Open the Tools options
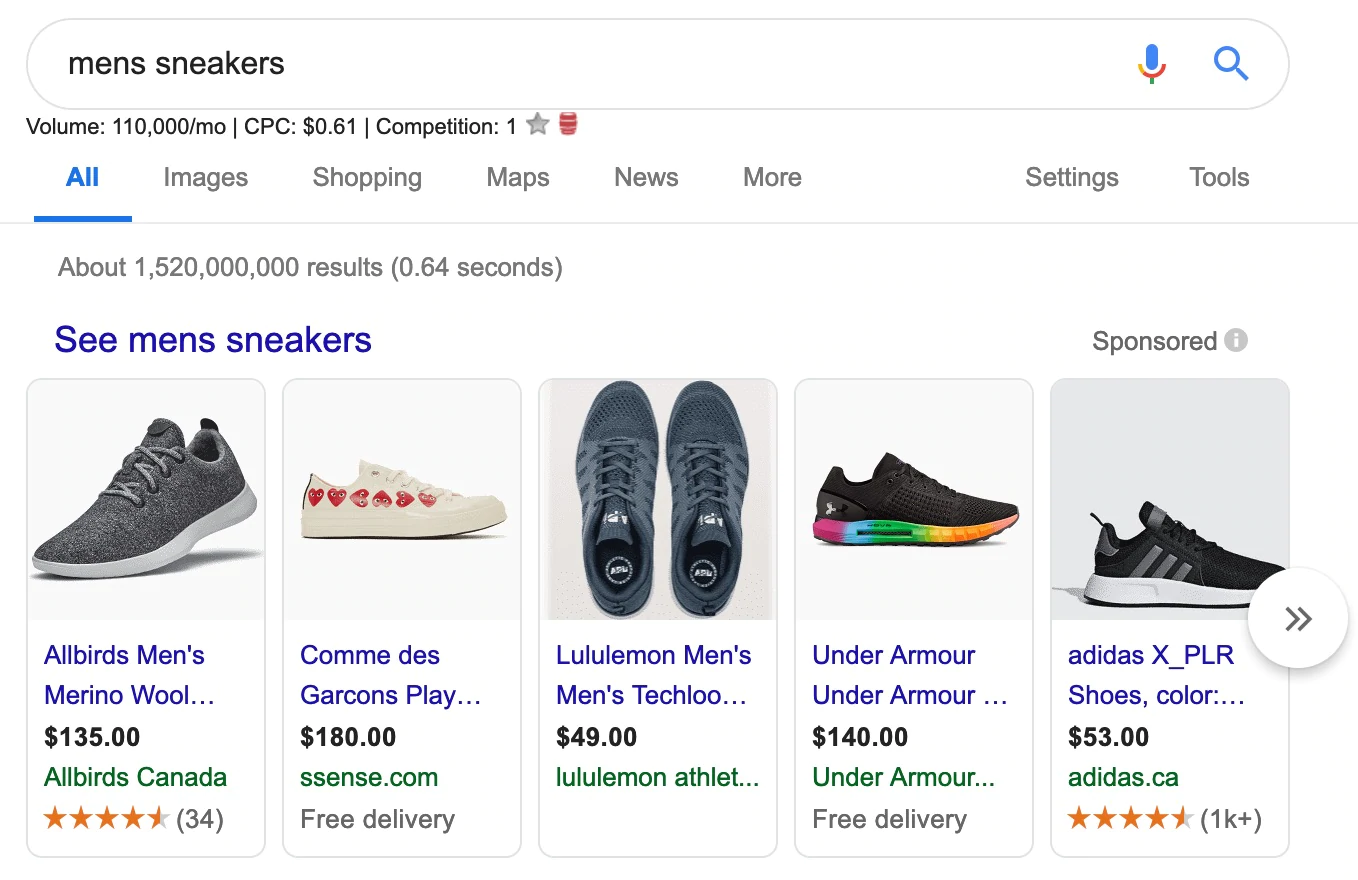This screenshot has width=1358, height=880. [x=1219, y=178]
